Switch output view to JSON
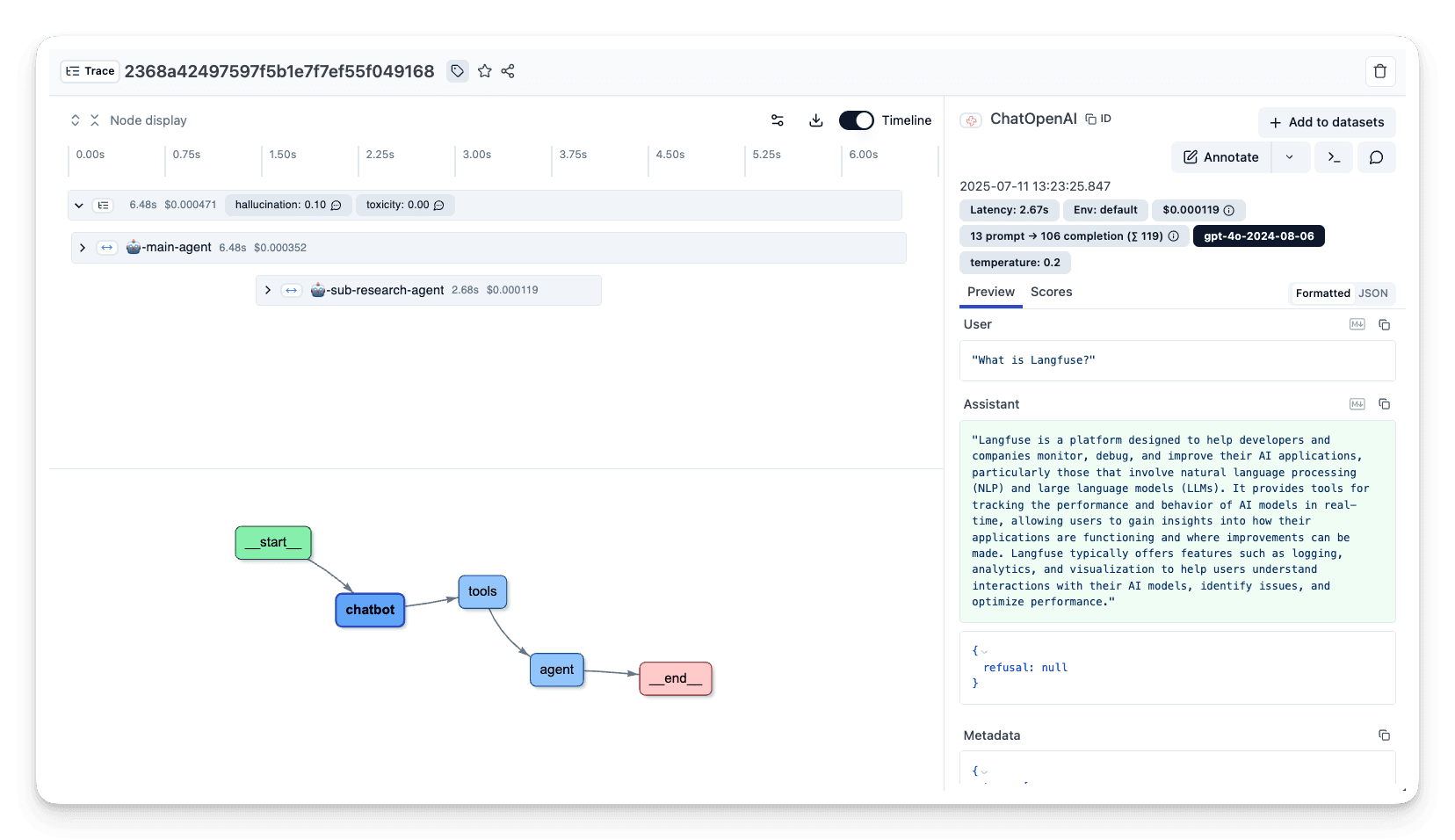 tap(1372, 293)
